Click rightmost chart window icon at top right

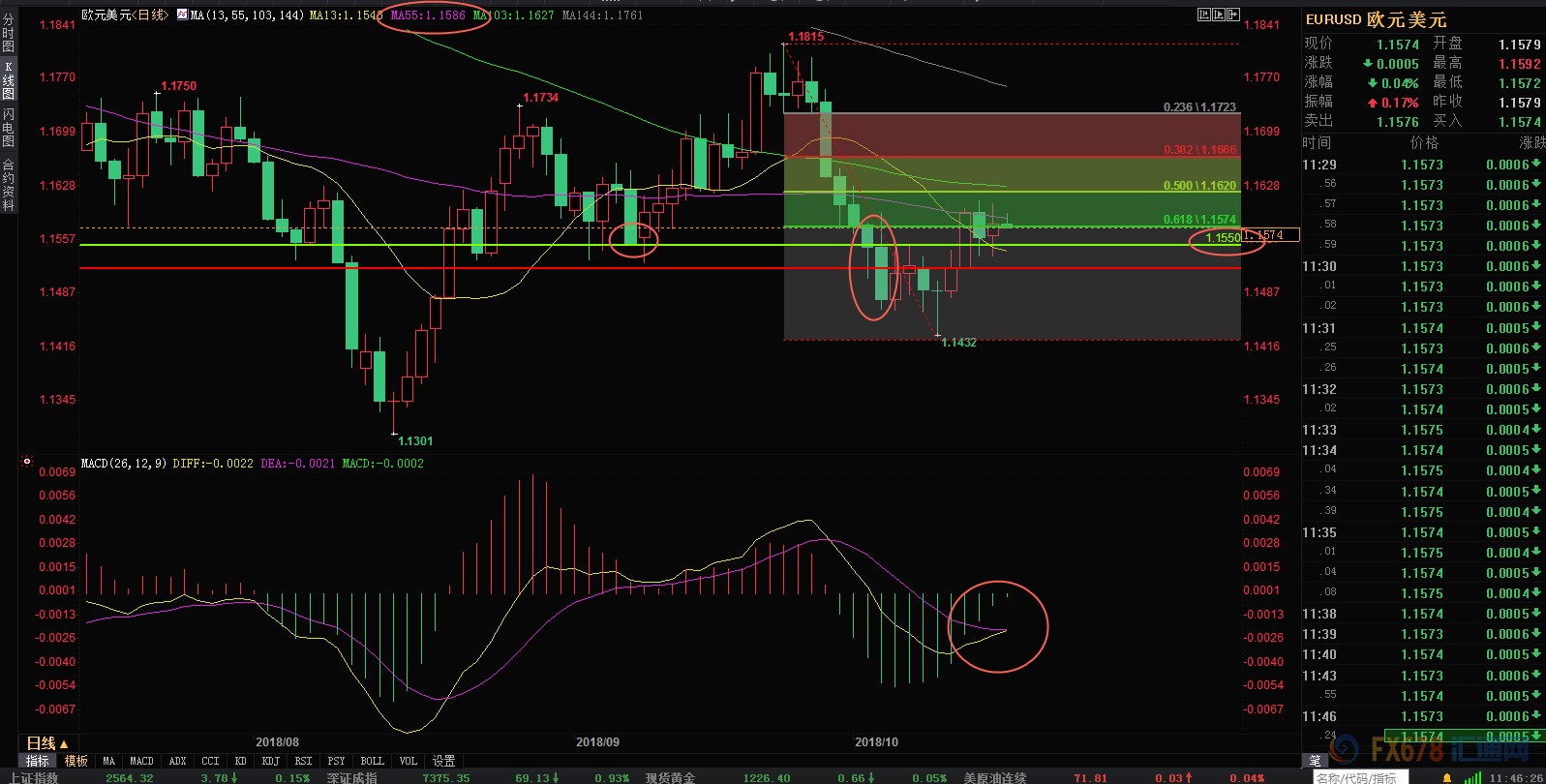click(x=1233, y=15)
